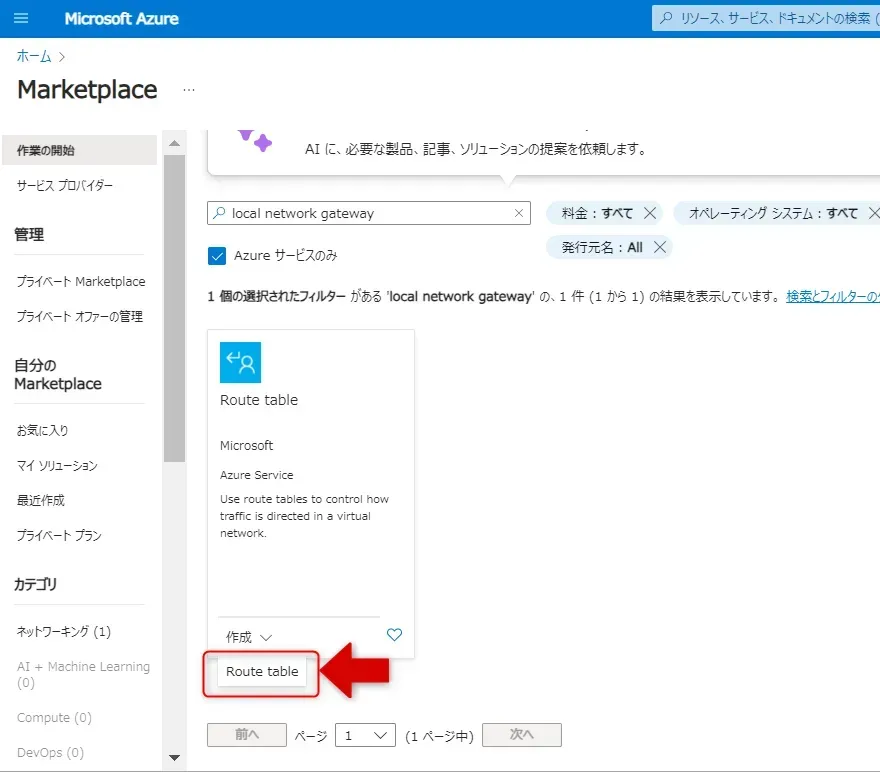The height and width of the screenshot is (772, 880).
Task: Select Route table from create menu
Action: click(262, 672)
